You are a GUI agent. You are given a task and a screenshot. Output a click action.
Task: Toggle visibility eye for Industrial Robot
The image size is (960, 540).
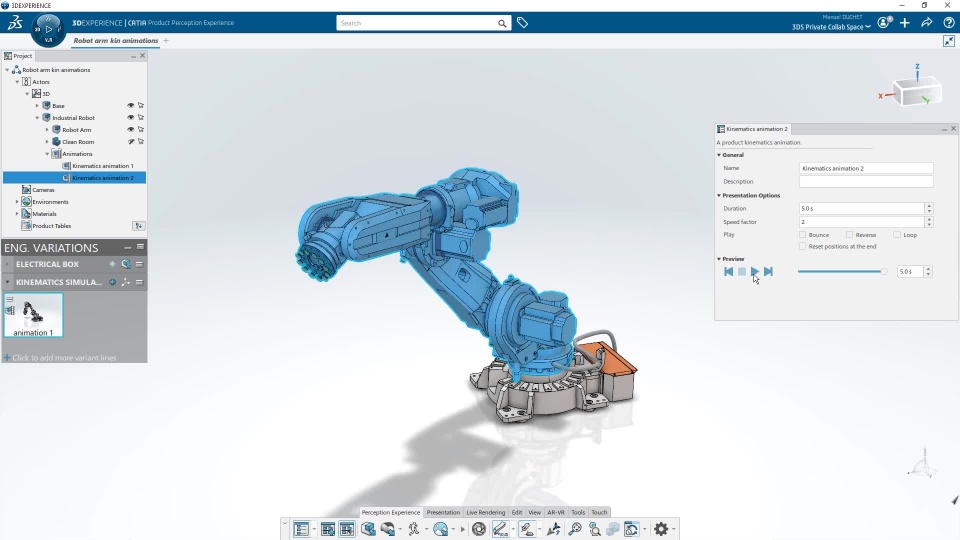130,118
